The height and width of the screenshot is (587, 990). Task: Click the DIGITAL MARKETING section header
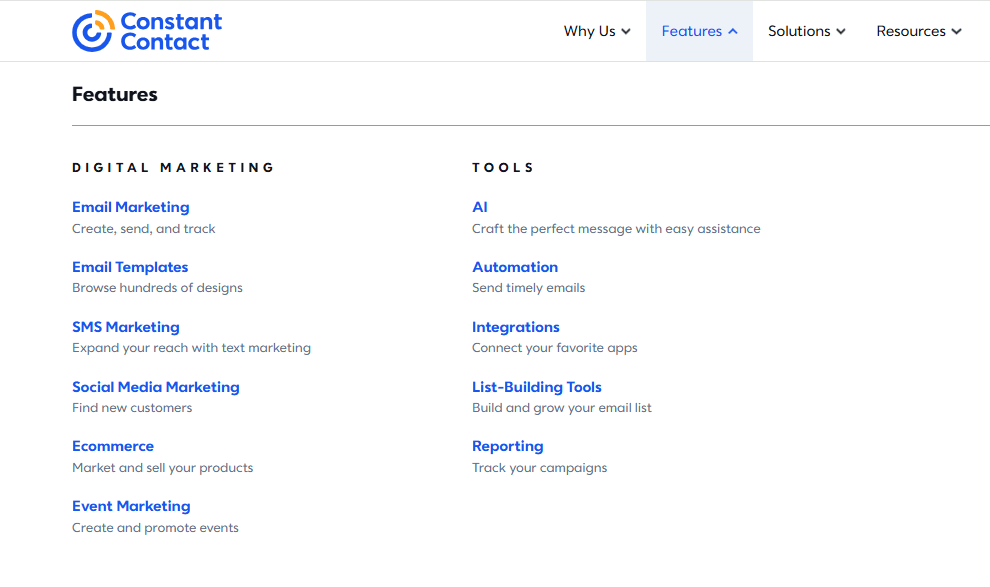(173, 167)
